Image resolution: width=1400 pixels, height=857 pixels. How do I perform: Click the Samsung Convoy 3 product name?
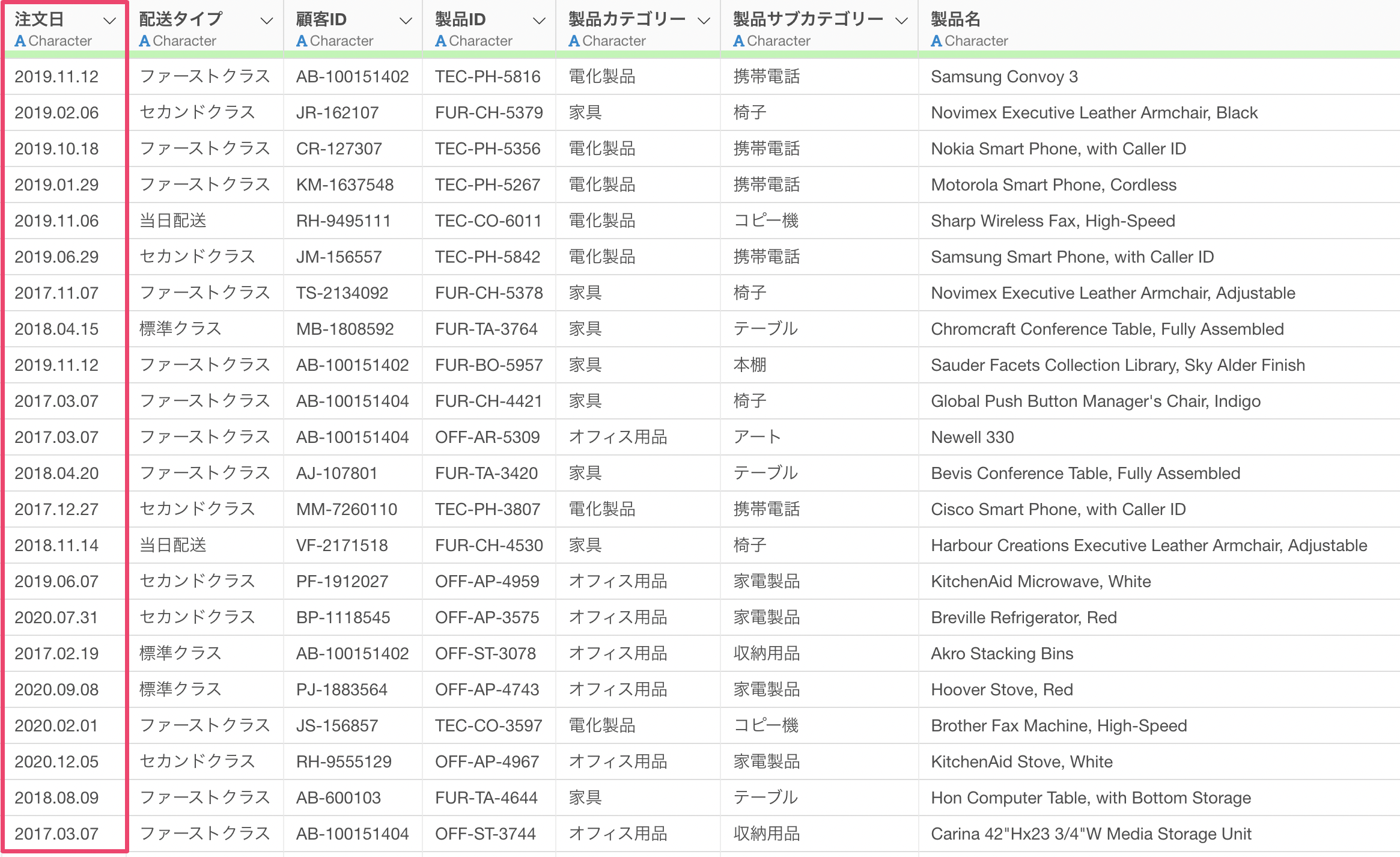[x=1005, y=76]
